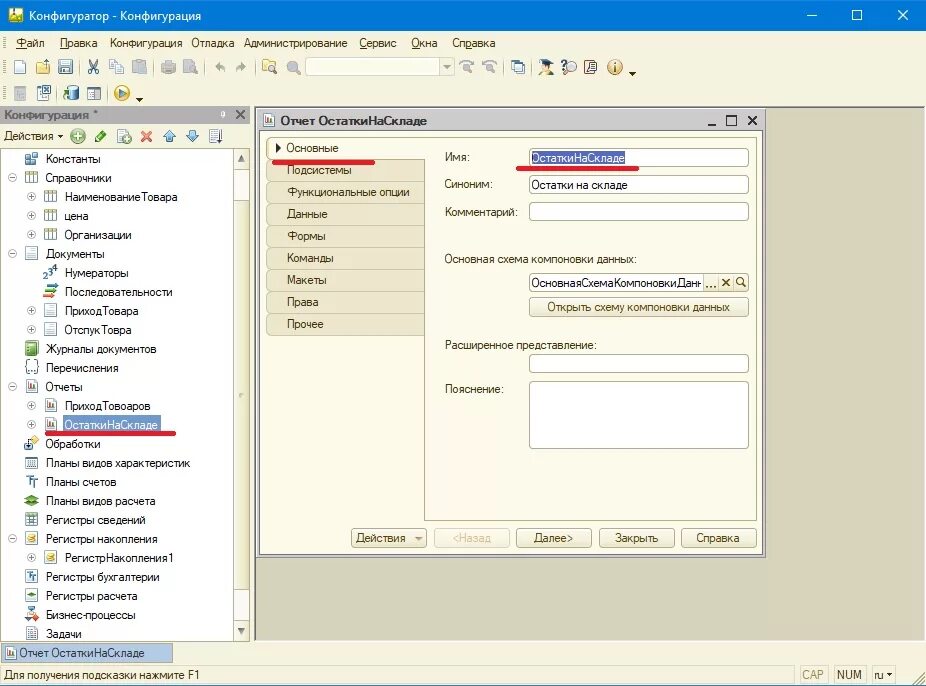Open the Syntax helper icon
The width and height of the screenshot is (926, 686).
pos(545,67)
